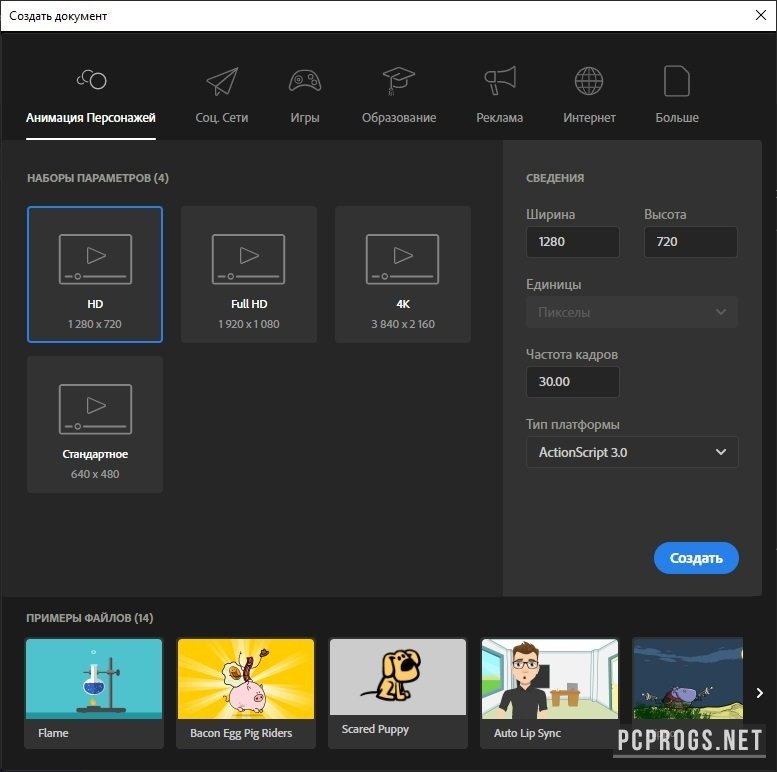
Task: Select the HD 1280 x 720 preset
Action: (x=95, y=274)
